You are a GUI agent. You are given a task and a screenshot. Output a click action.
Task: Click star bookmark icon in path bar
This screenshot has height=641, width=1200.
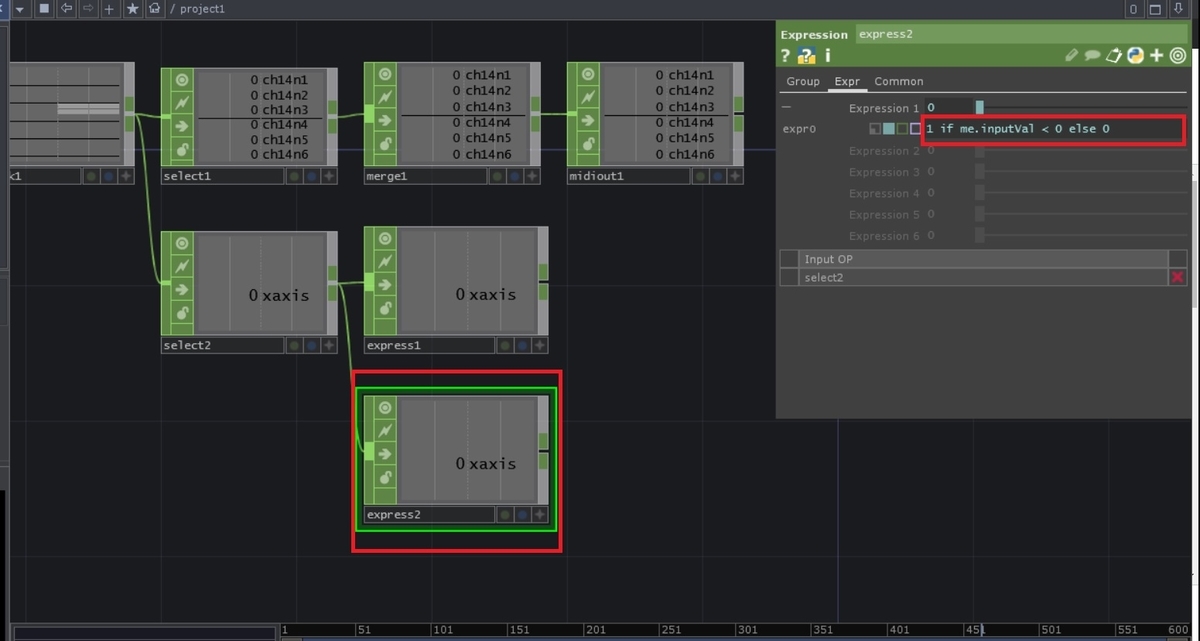coord(132,9)
